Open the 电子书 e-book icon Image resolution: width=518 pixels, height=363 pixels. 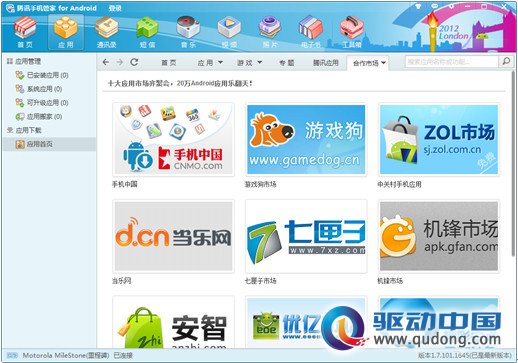point(311,32)
